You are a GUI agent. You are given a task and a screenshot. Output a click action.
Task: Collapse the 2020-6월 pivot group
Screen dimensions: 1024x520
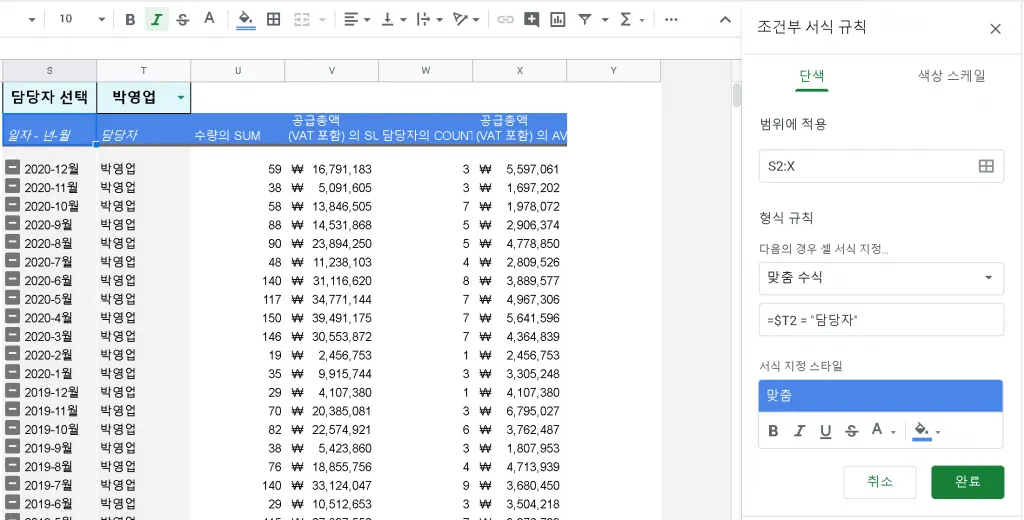(12, 279)
